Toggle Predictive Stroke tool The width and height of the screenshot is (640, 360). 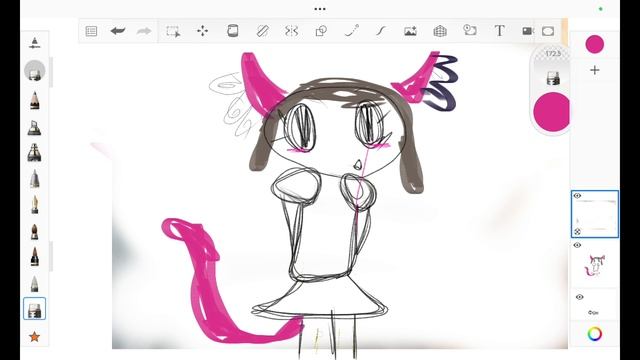pos(351,31)
